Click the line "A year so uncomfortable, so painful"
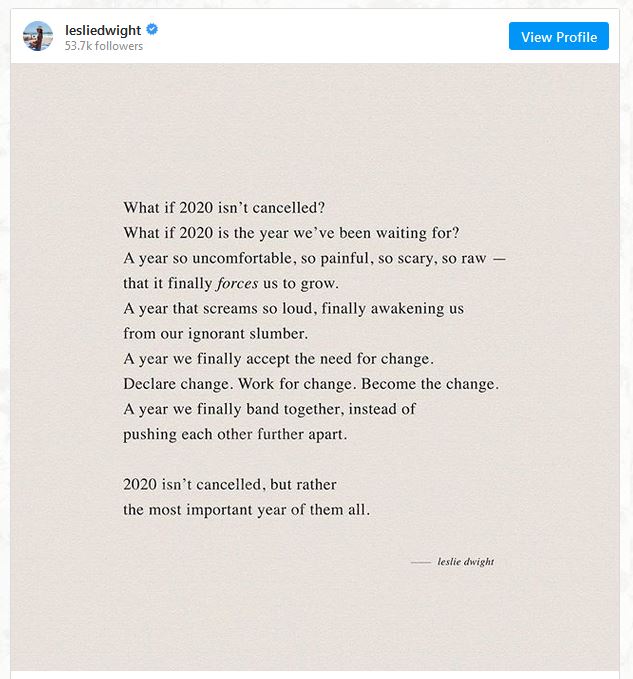Image resolution: width=633 pixels, height=679 pixels. 314,258
